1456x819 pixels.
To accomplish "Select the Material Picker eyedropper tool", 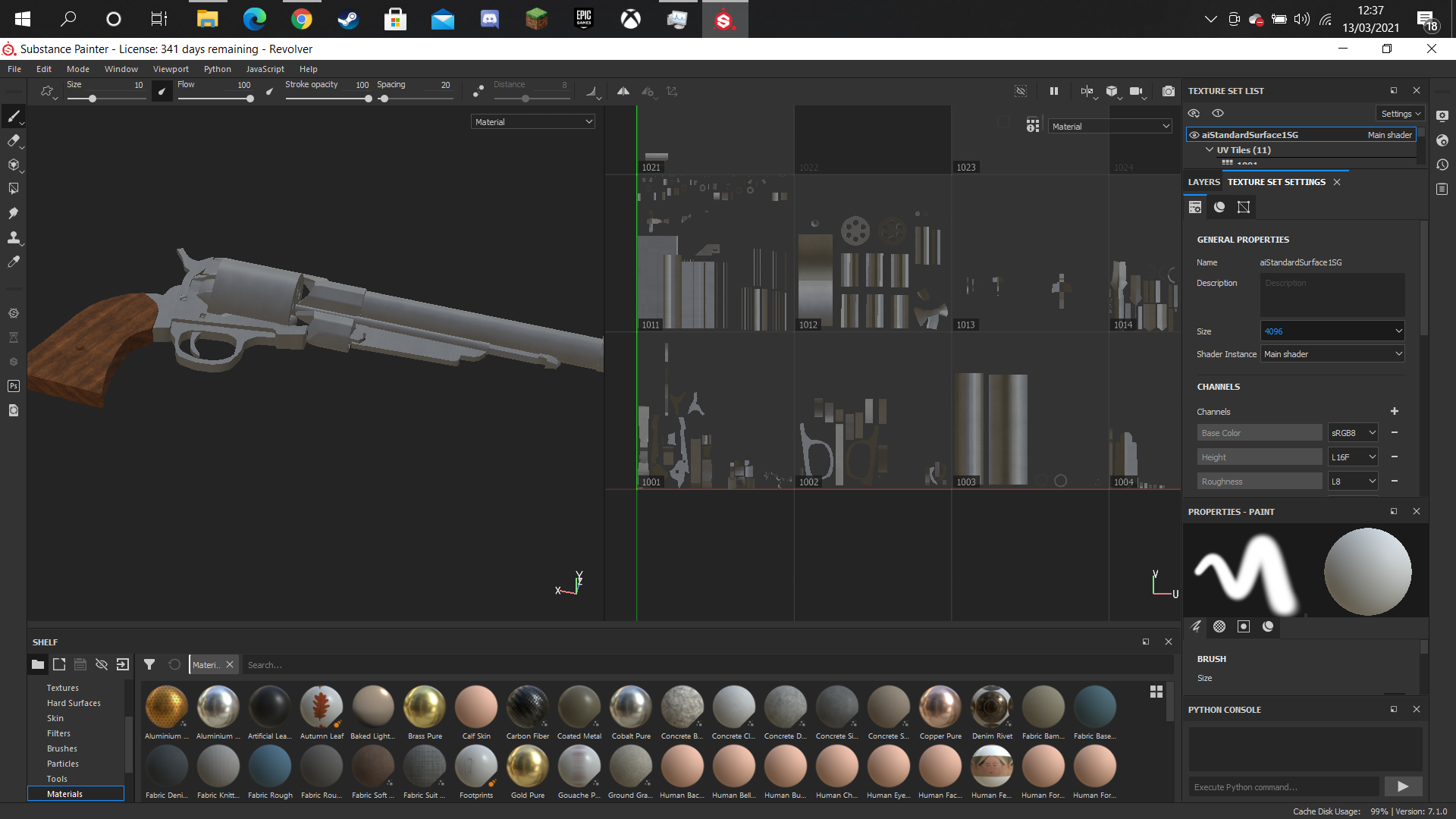I will click(13, 262).
